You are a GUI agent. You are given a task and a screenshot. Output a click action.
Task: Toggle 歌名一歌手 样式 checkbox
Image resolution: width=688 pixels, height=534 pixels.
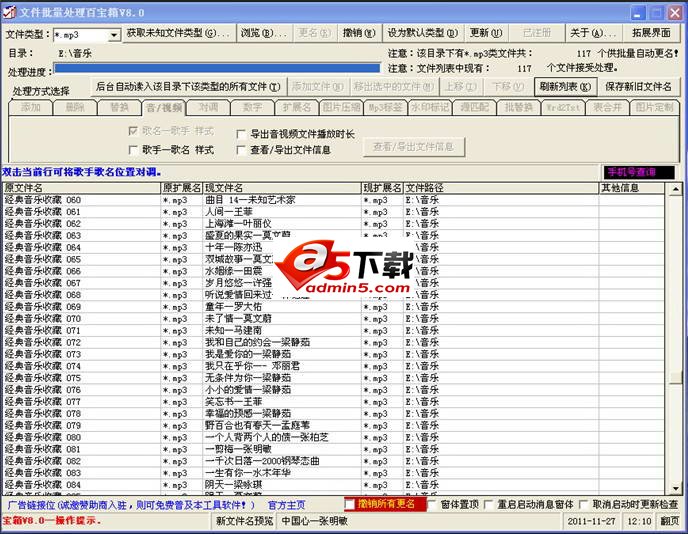pos(133,131)
